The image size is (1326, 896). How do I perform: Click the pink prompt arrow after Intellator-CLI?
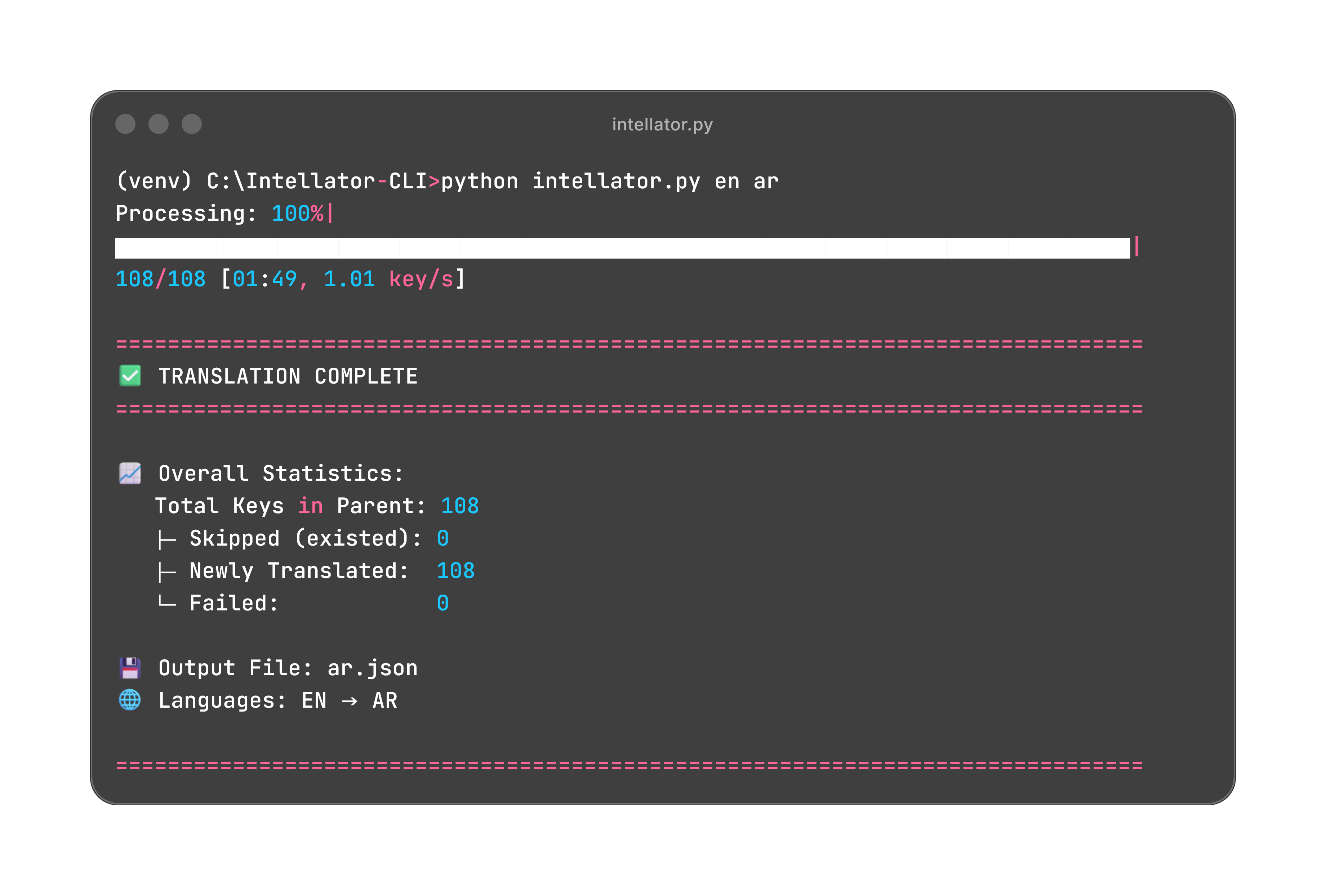[x=433, y=181]
